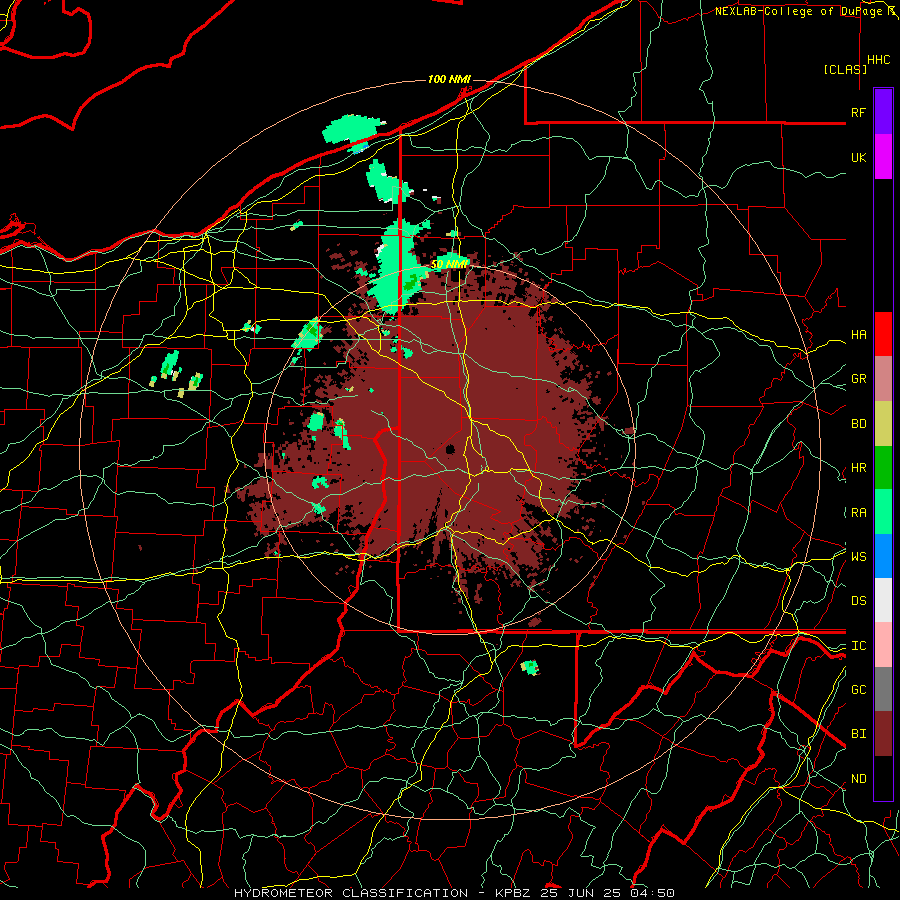Screen dimensions: 900x900
Task: Click the HR dark green legend swatch
Action: point(883,468)
